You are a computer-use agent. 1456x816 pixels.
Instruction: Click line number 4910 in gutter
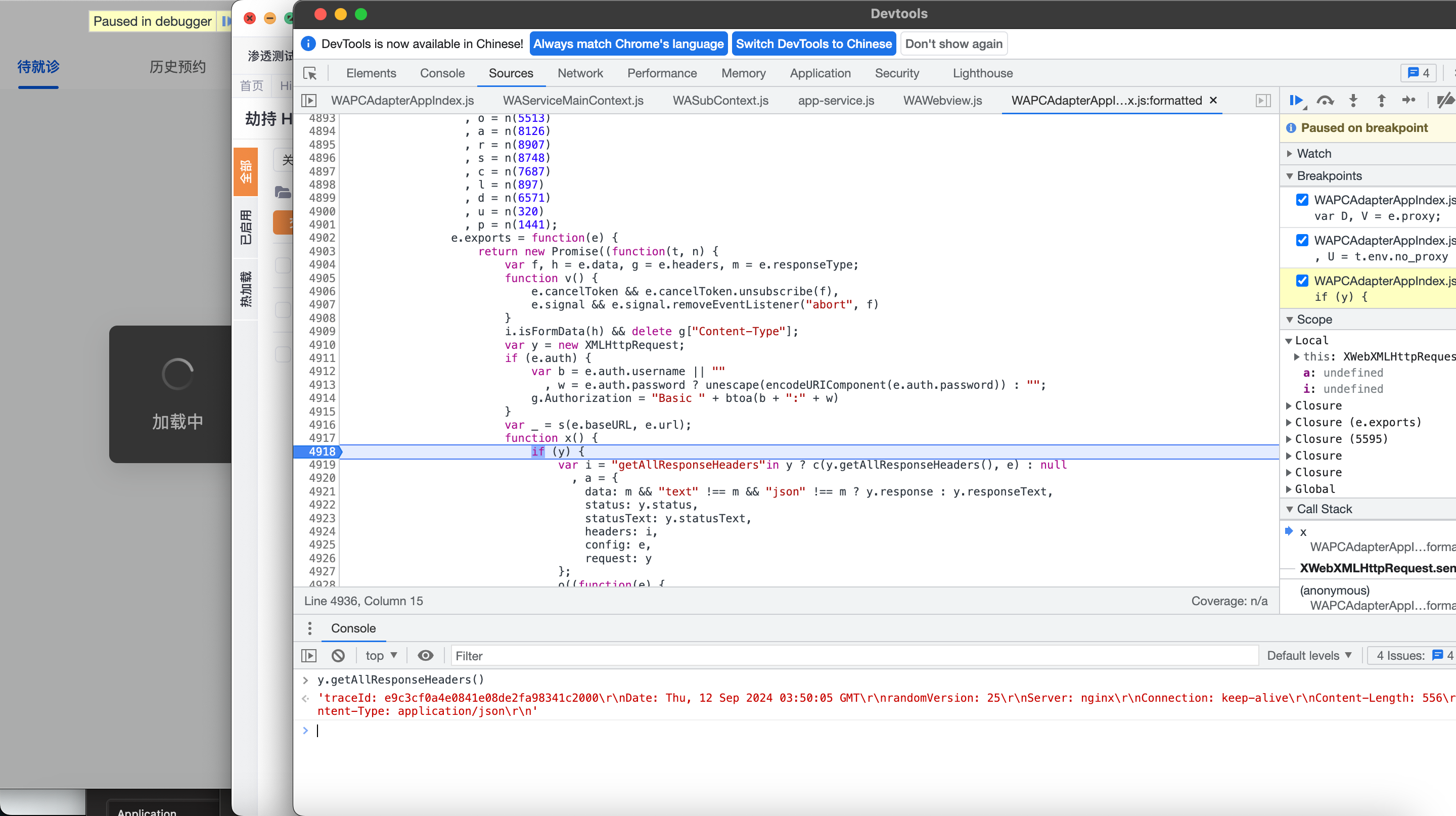click(322, 345)
